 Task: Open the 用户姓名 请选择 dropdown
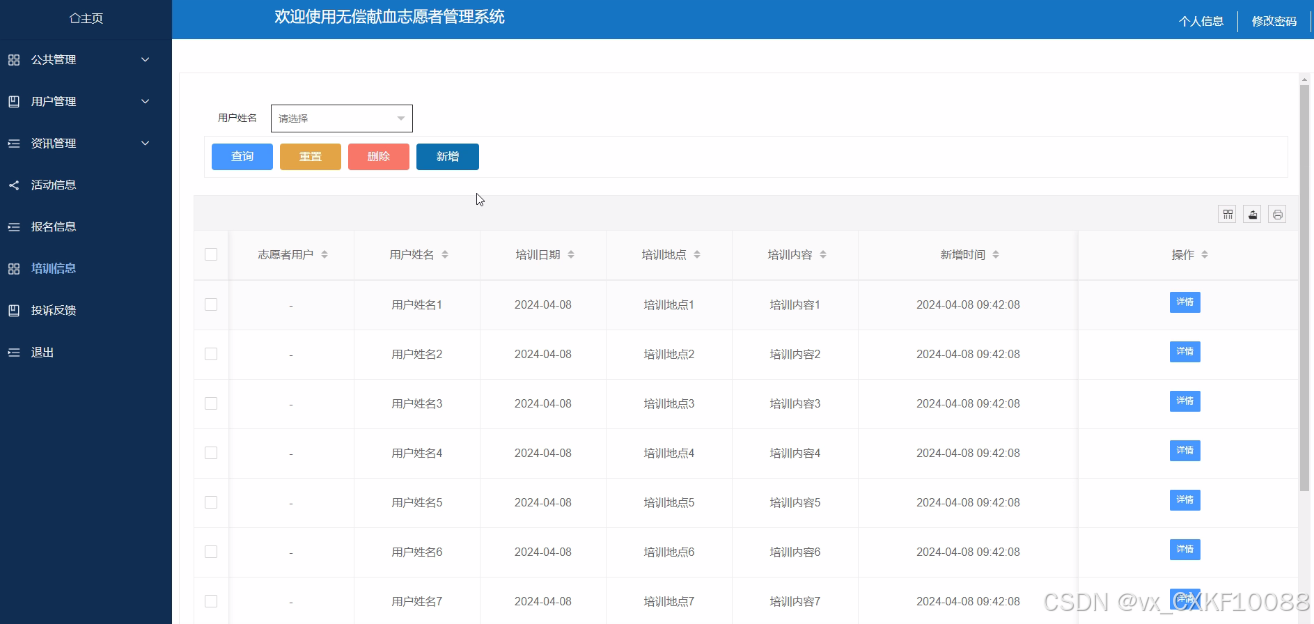342,118
